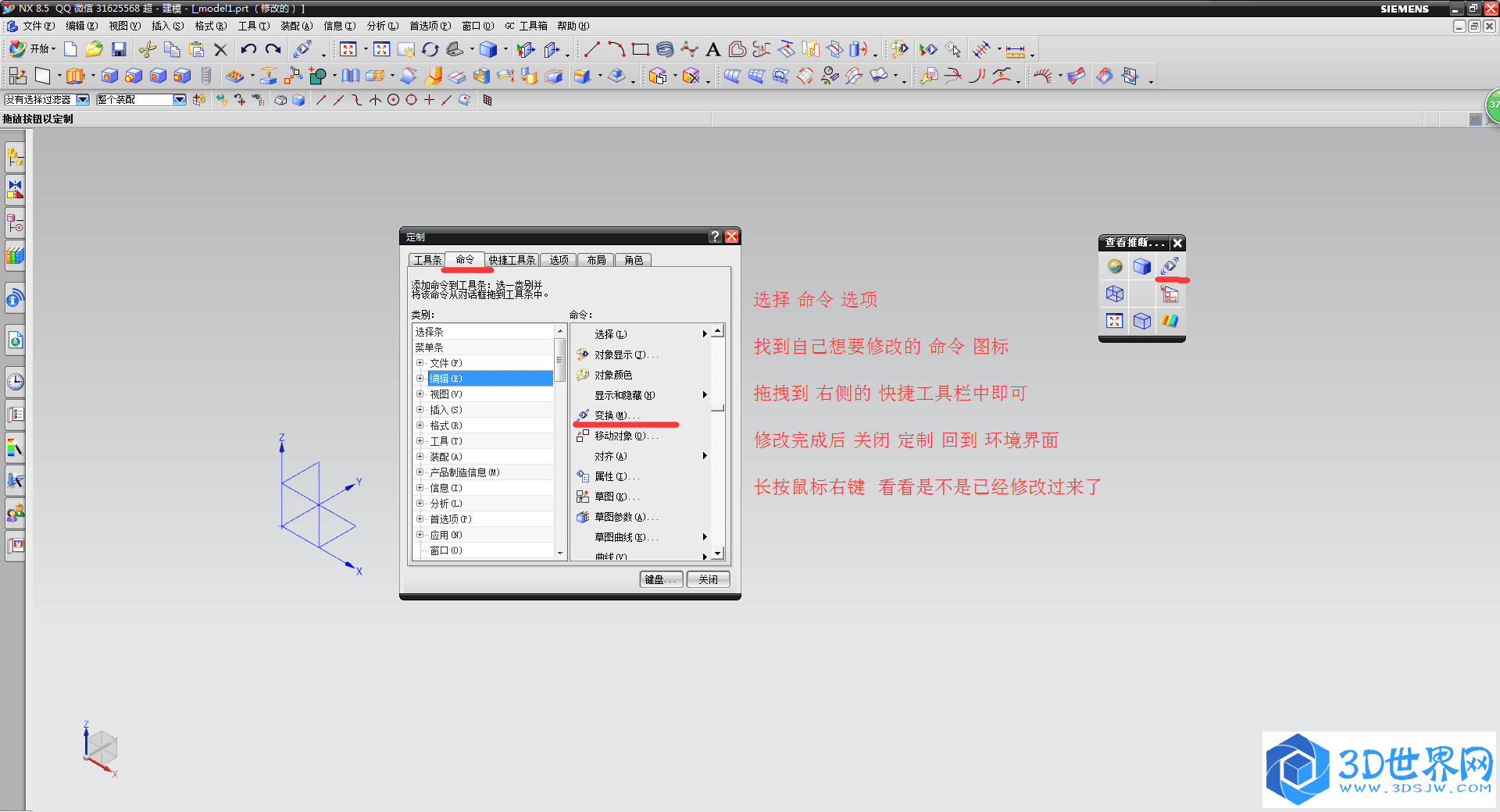Click the Open folder icon
Image resolution: width=1500 pixels, height=812 pixels.
[x=95, y=50]
